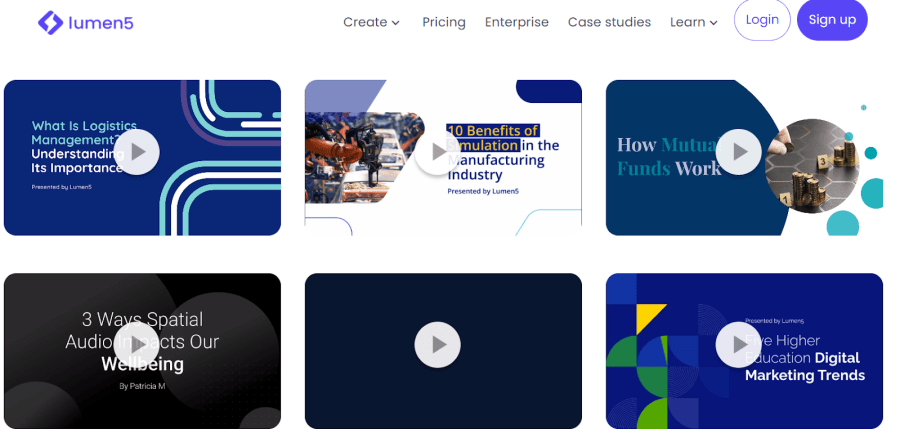Image resolution: width=900 pixels, height=447 pixels.
Task: Open the Learn menu
Action: point(688,22)
